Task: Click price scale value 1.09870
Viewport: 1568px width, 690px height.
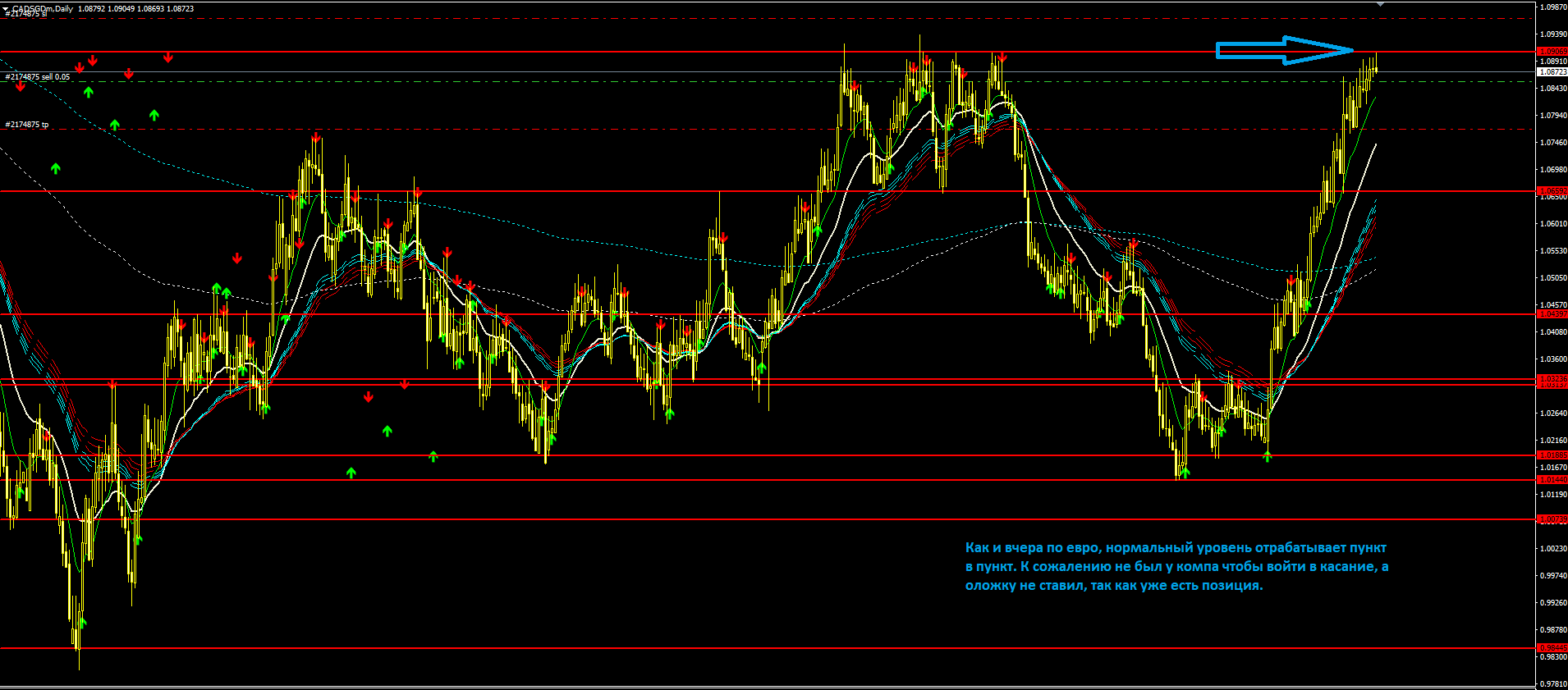Action: pyautogui.click(x=1552, y=7)
